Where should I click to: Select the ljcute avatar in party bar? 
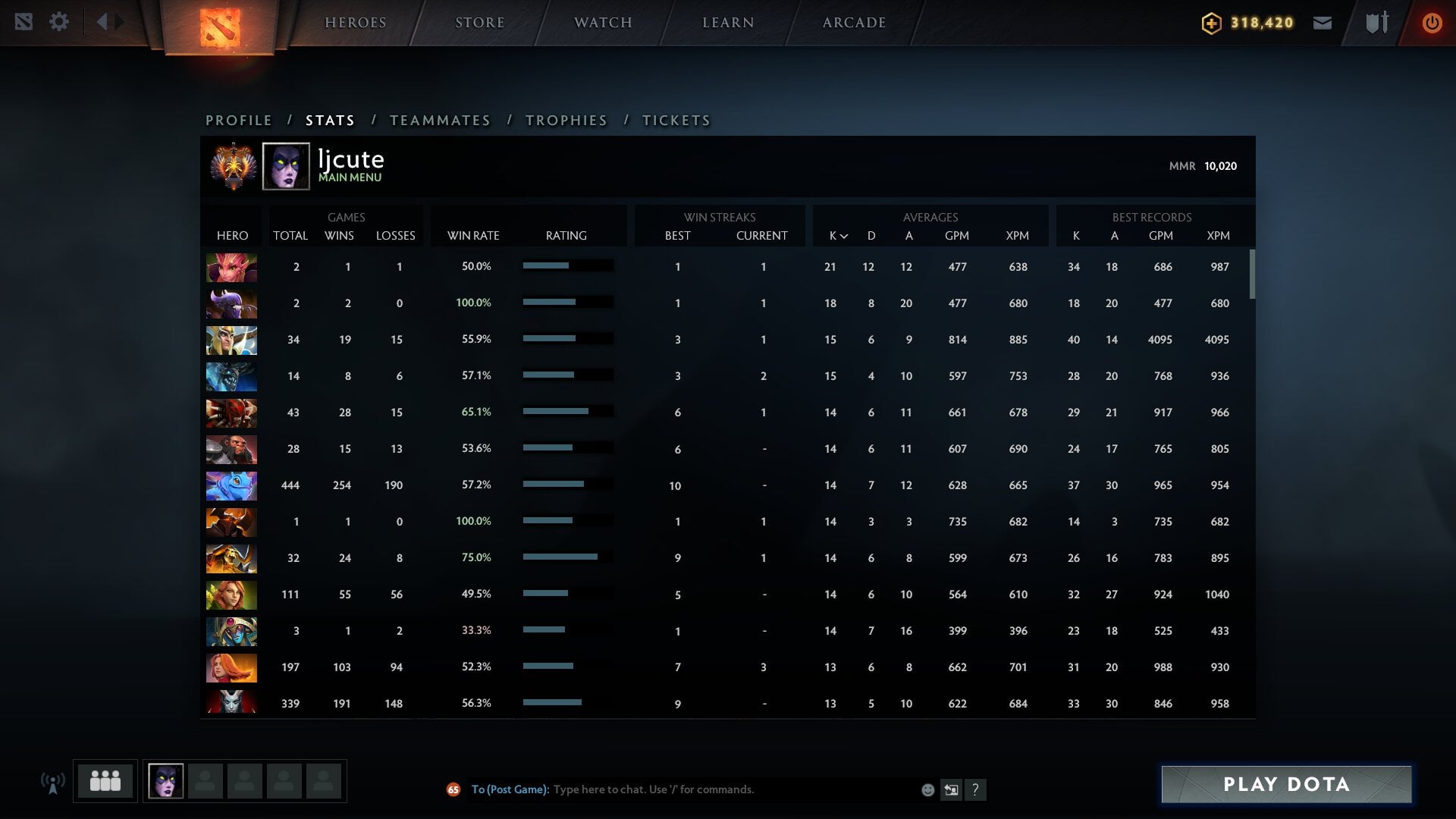(x=165, y=781)
